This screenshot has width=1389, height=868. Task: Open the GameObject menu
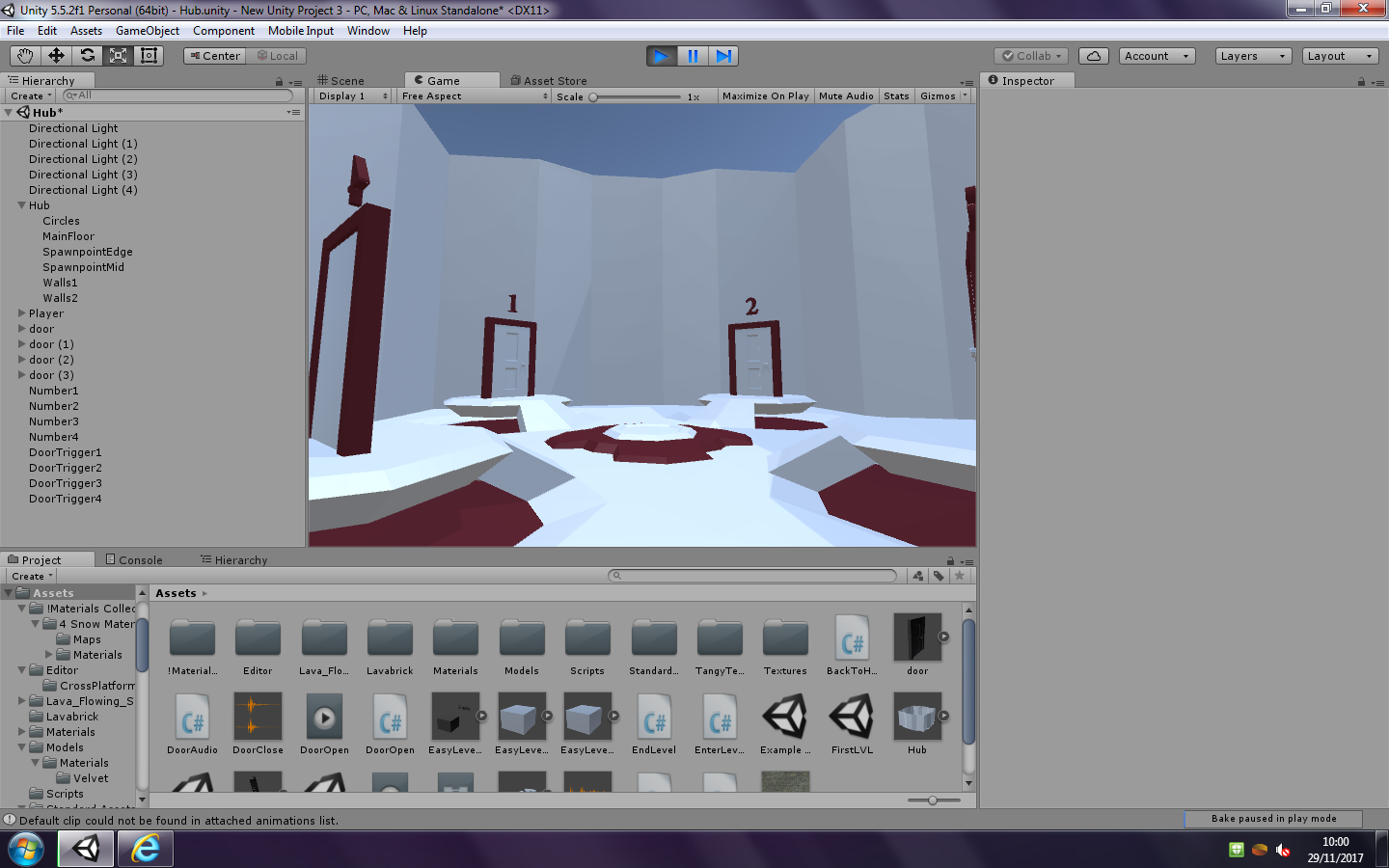pos(147,30)
